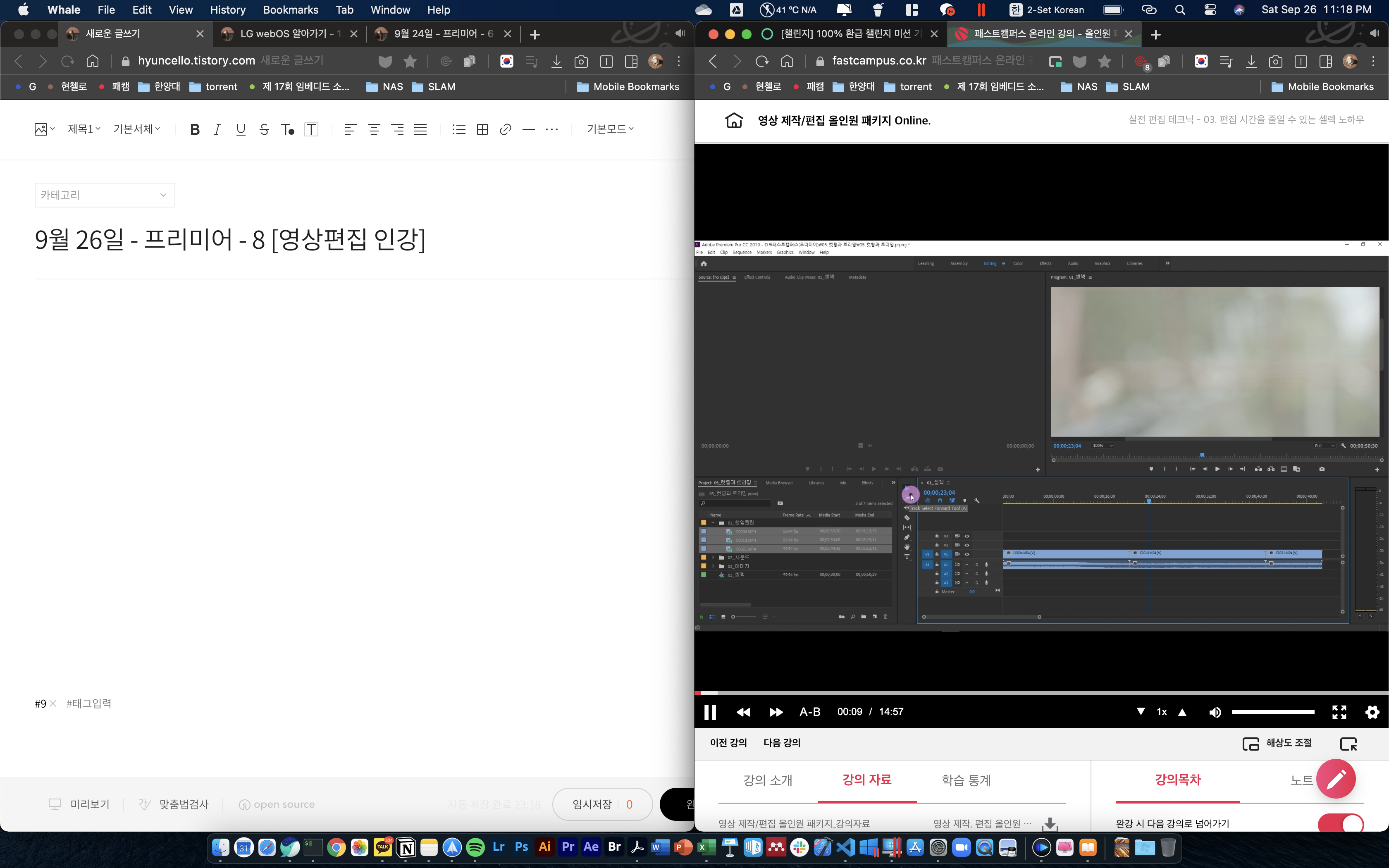
Task: Toggle A-B repeat on video player
Action: [809, 712]
